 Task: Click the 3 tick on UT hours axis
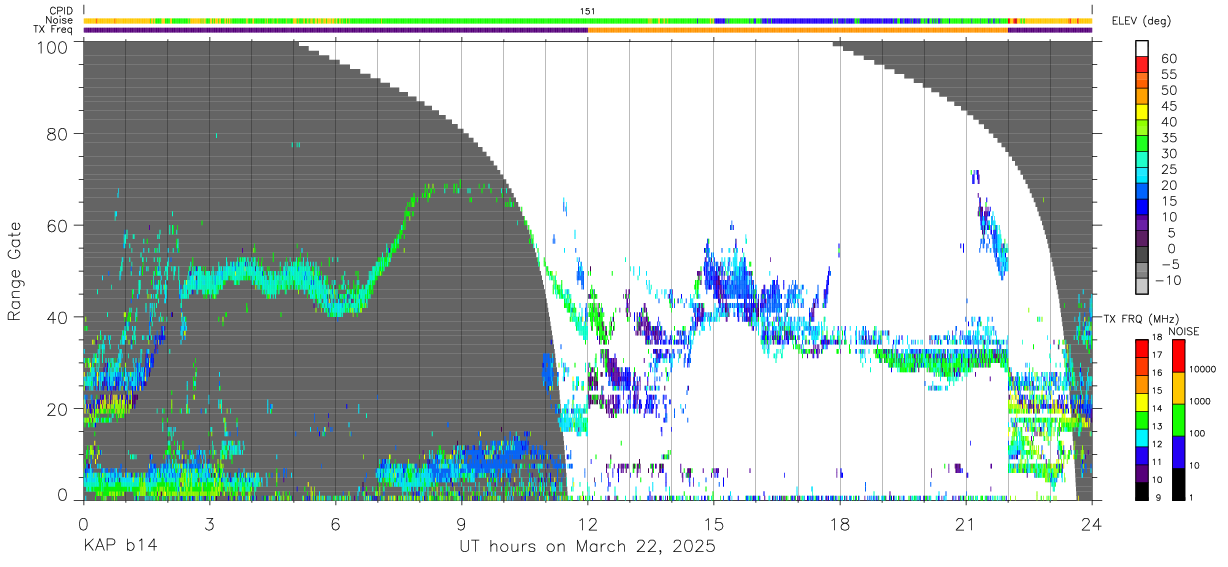click(209, 523)
